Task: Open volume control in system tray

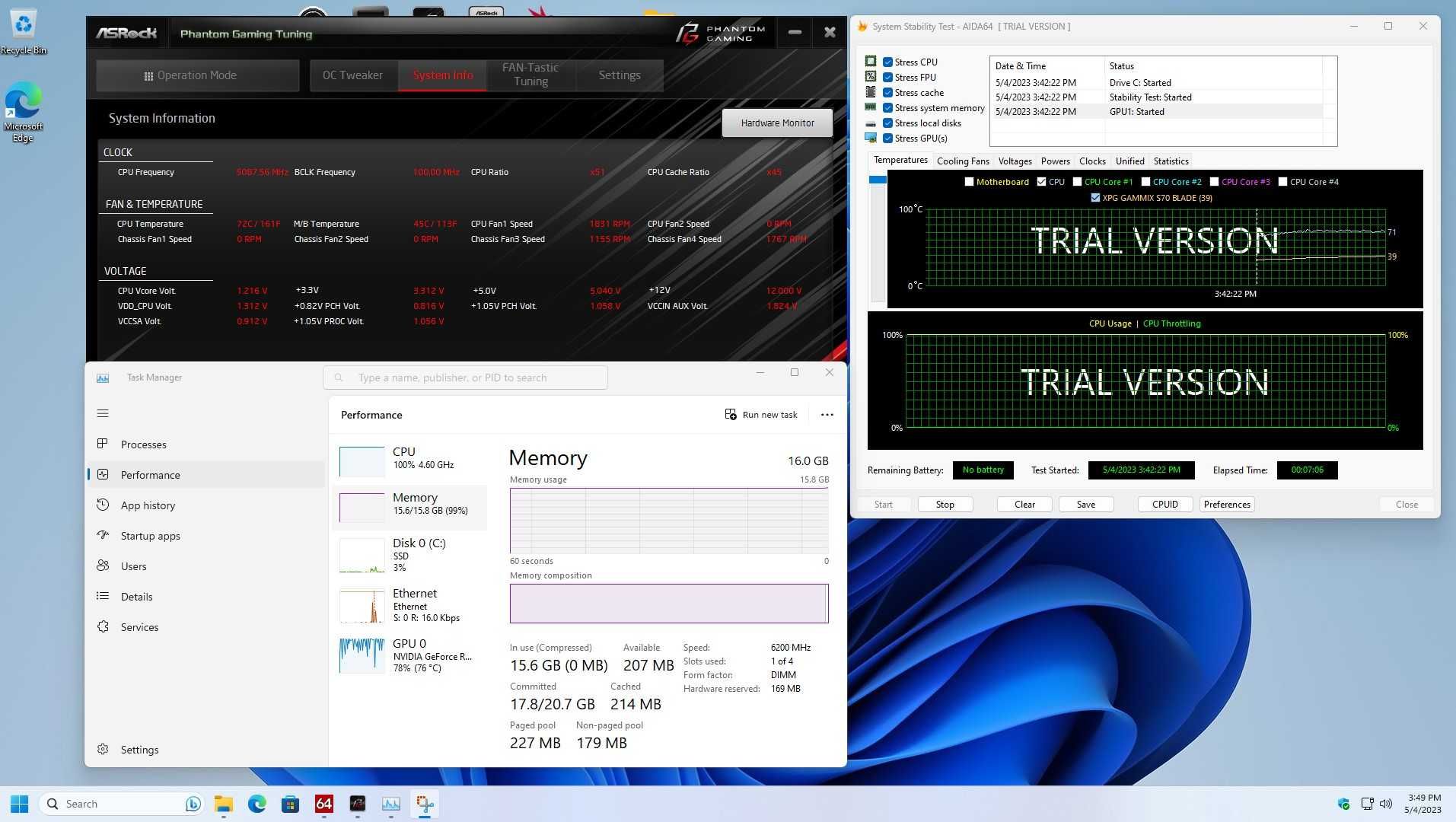Action: click(1386, 804)
